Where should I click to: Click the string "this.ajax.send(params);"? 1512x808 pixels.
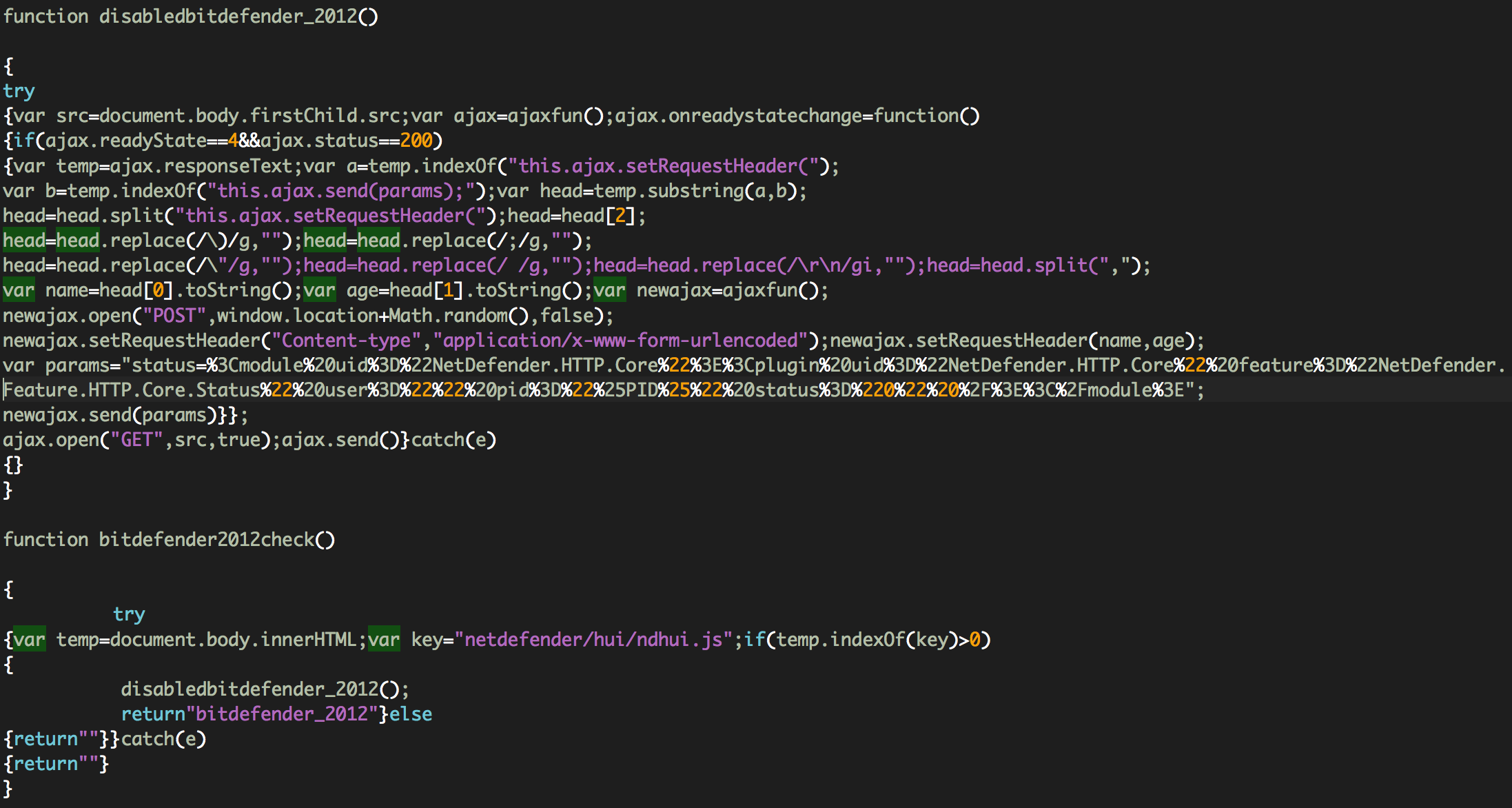341,191
